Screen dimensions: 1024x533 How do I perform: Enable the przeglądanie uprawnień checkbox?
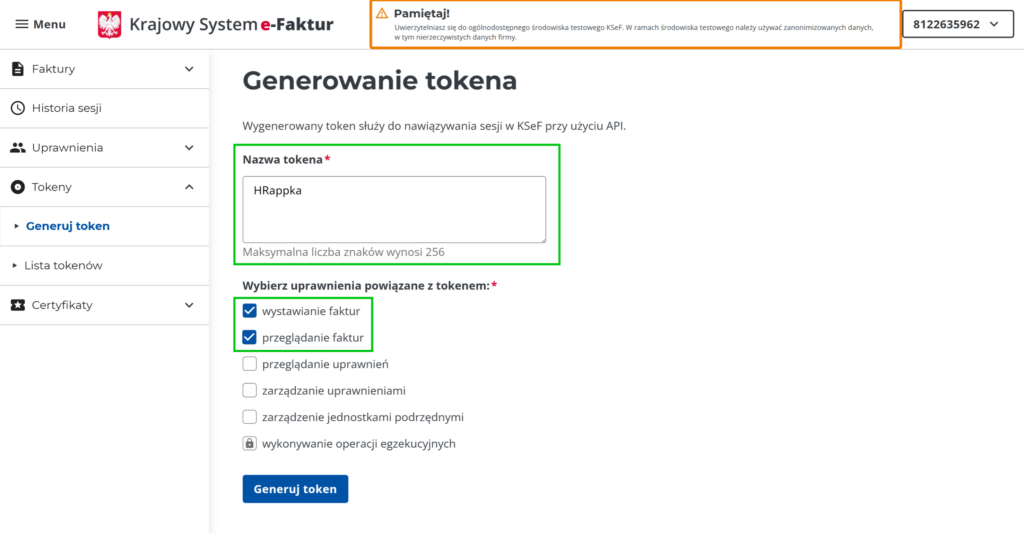coord(250,364)
